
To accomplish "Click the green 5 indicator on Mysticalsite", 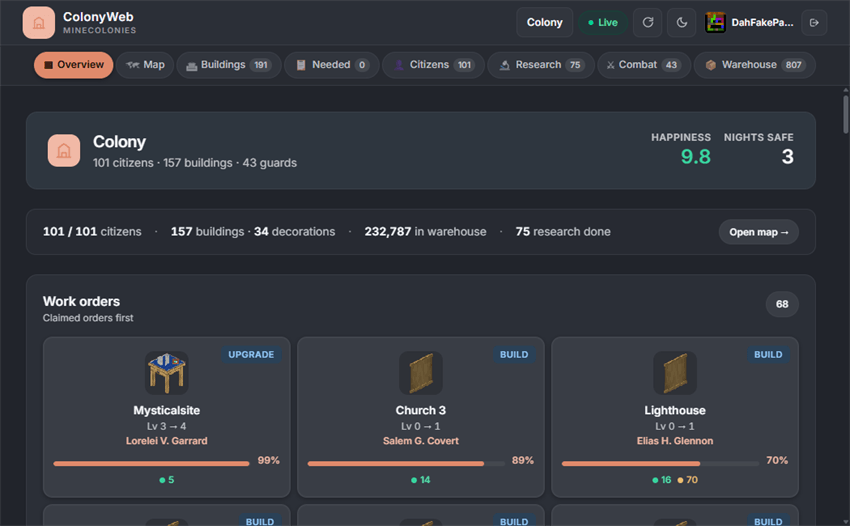I will pos(166,480).
